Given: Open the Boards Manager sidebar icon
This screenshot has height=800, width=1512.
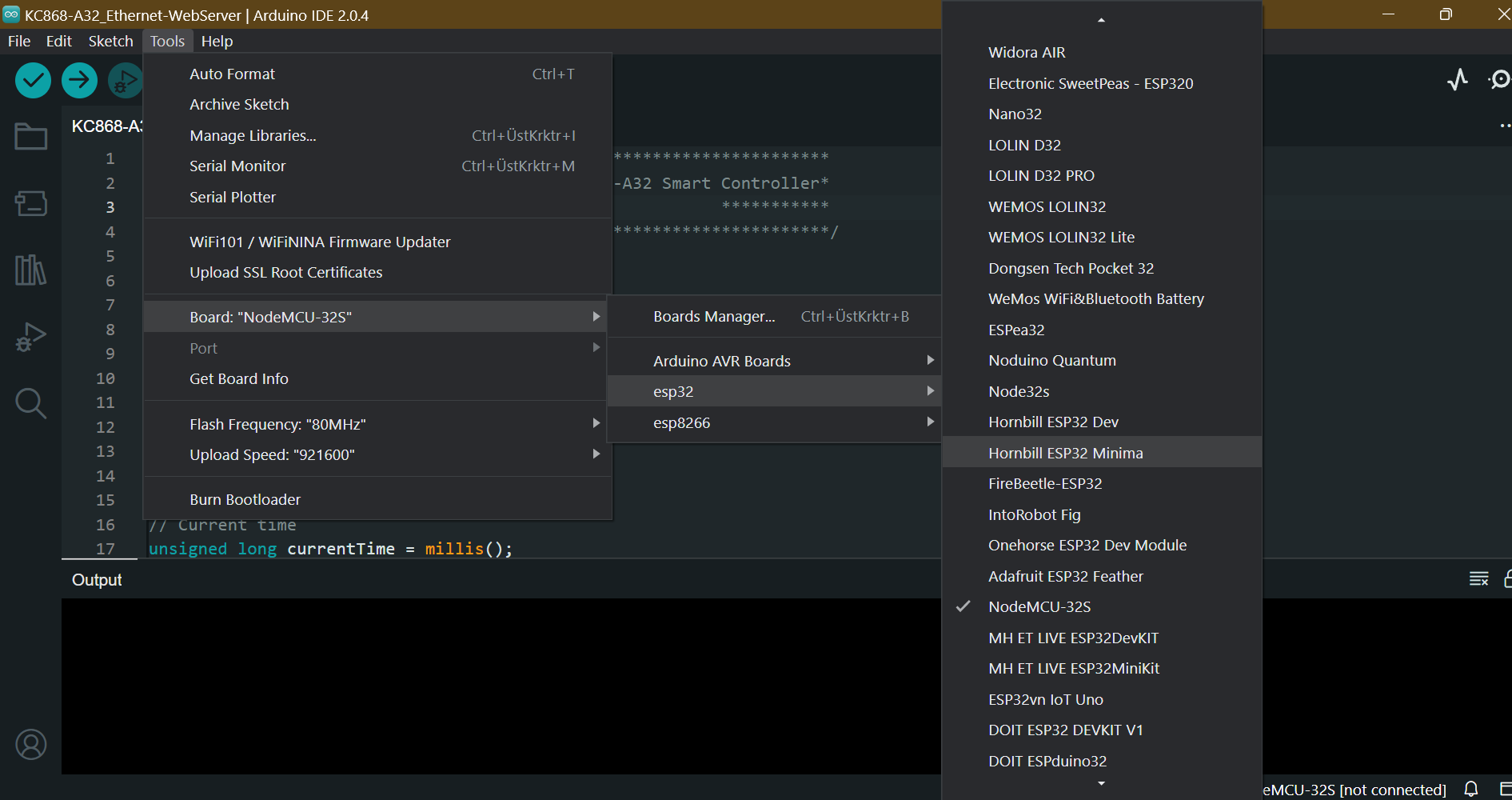Looking at the screenshot, I should 31,203.
